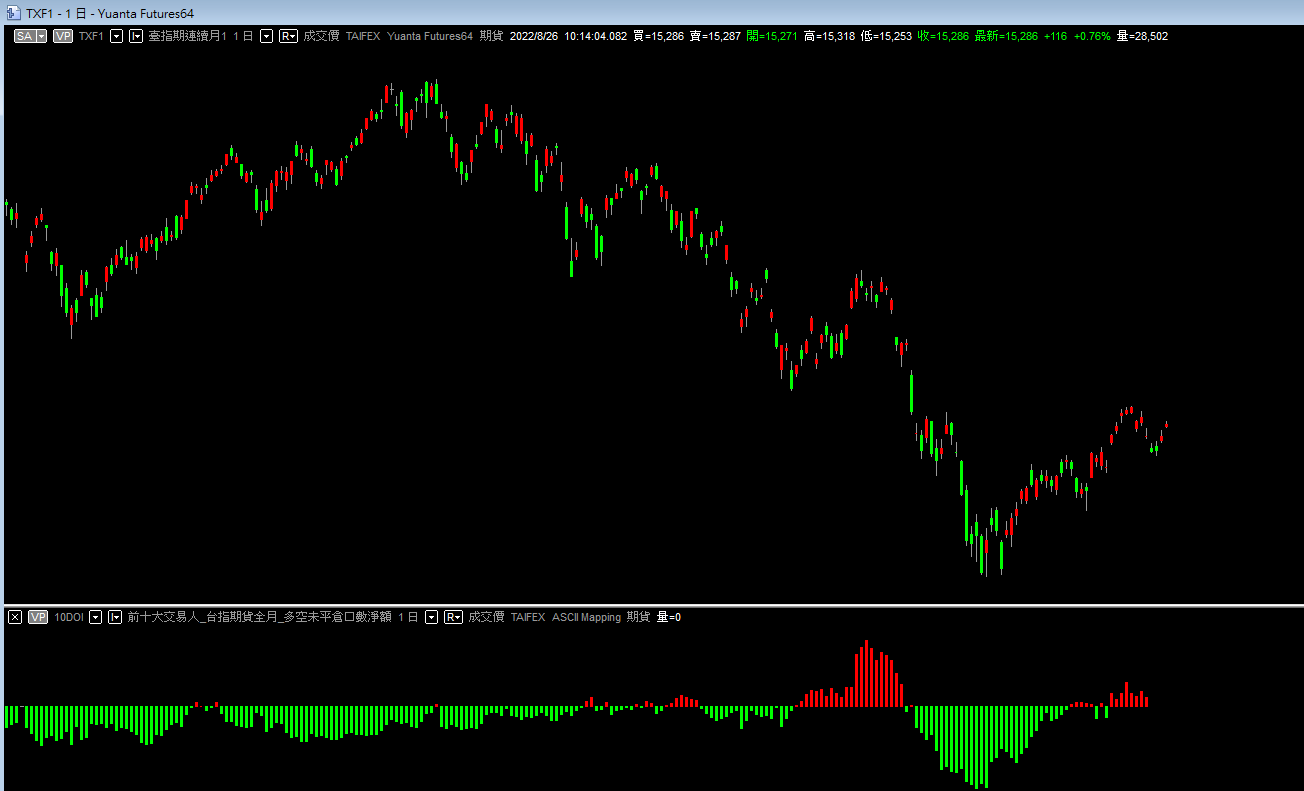This screenshot has height=791, width=1304.
Task: Click the ASCII Mapping label
Action: point(586,617)
